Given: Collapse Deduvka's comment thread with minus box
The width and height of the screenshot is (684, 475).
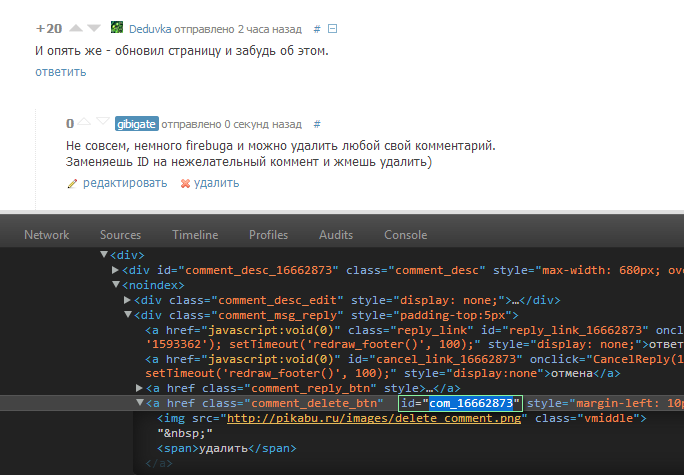Looking at the screenshot, I should [x=333, y=28].
